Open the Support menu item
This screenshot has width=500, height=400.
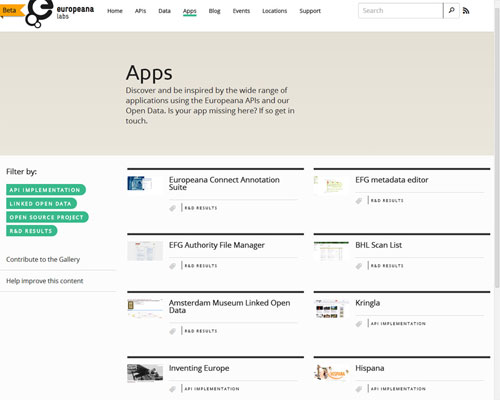310,11
